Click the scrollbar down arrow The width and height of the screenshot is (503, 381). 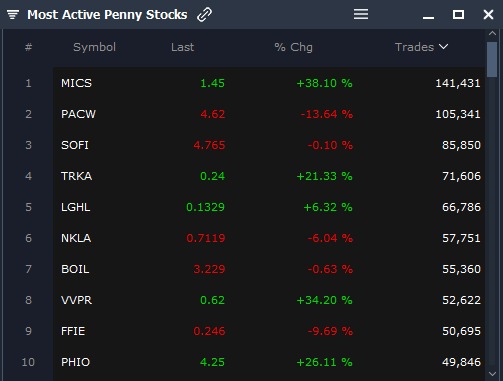click(x=492, y=374)
